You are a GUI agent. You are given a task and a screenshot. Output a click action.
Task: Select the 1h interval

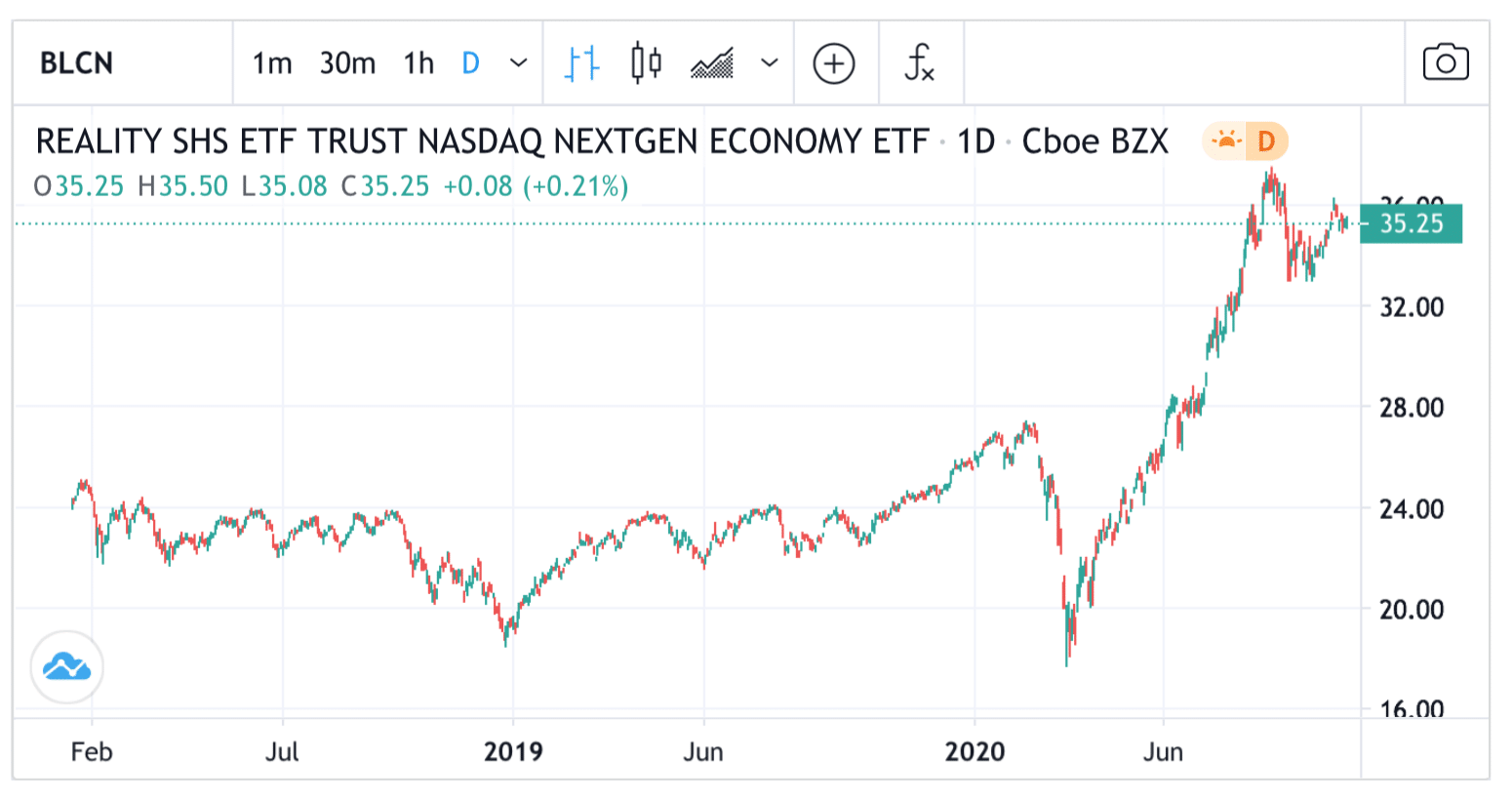(418, 61)
